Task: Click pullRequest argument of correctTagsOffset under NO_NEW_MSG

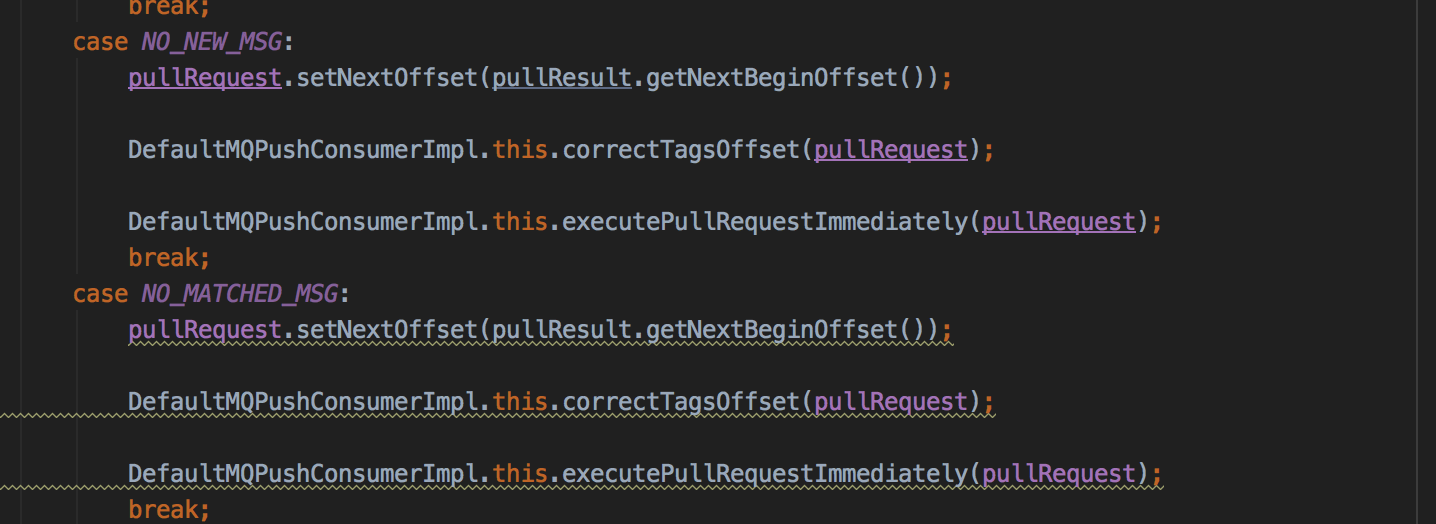Action: click(x=891, y=150)
